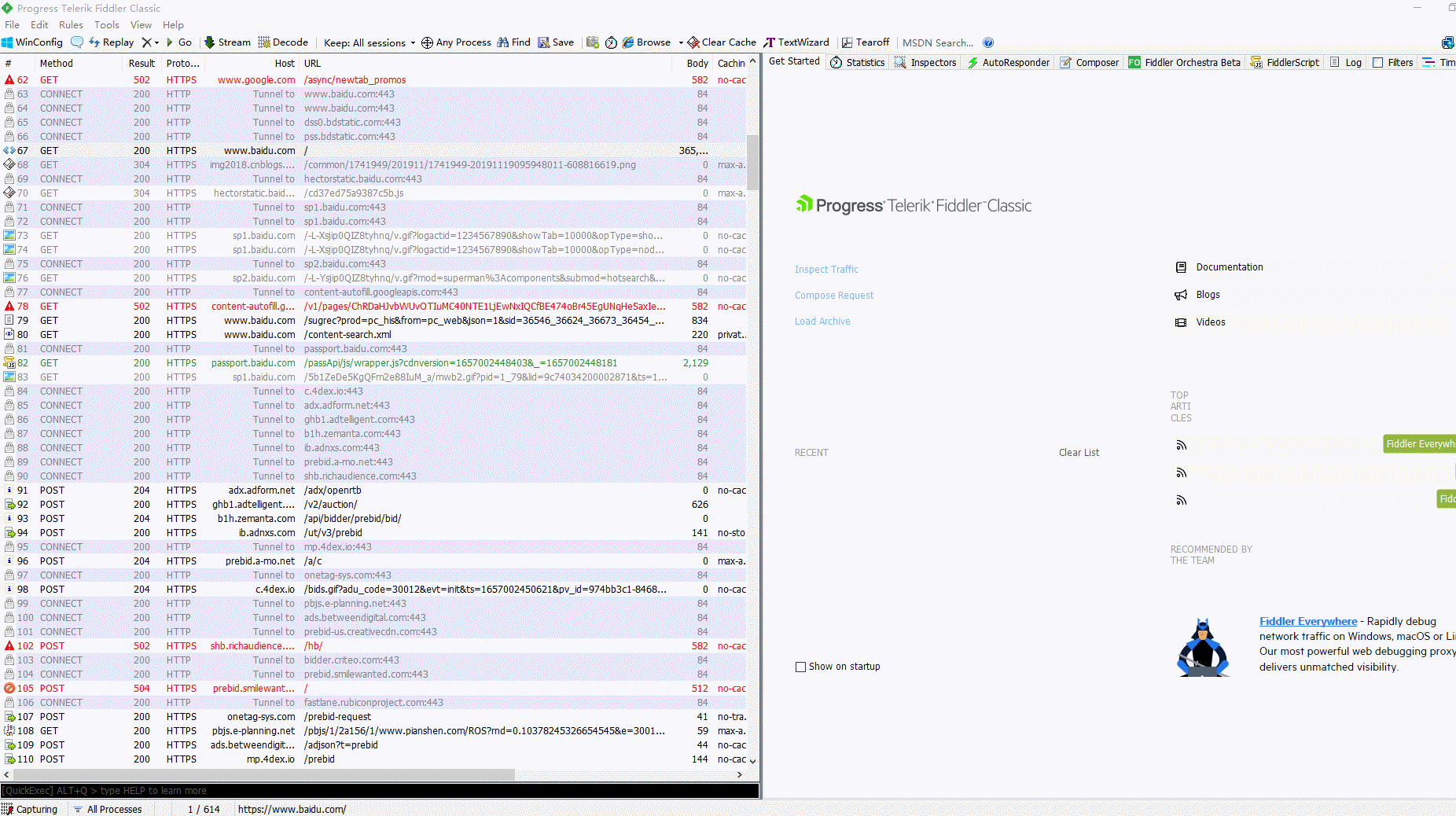Click the Videos film icon
1456x816 pixels.
(1181, 322)
